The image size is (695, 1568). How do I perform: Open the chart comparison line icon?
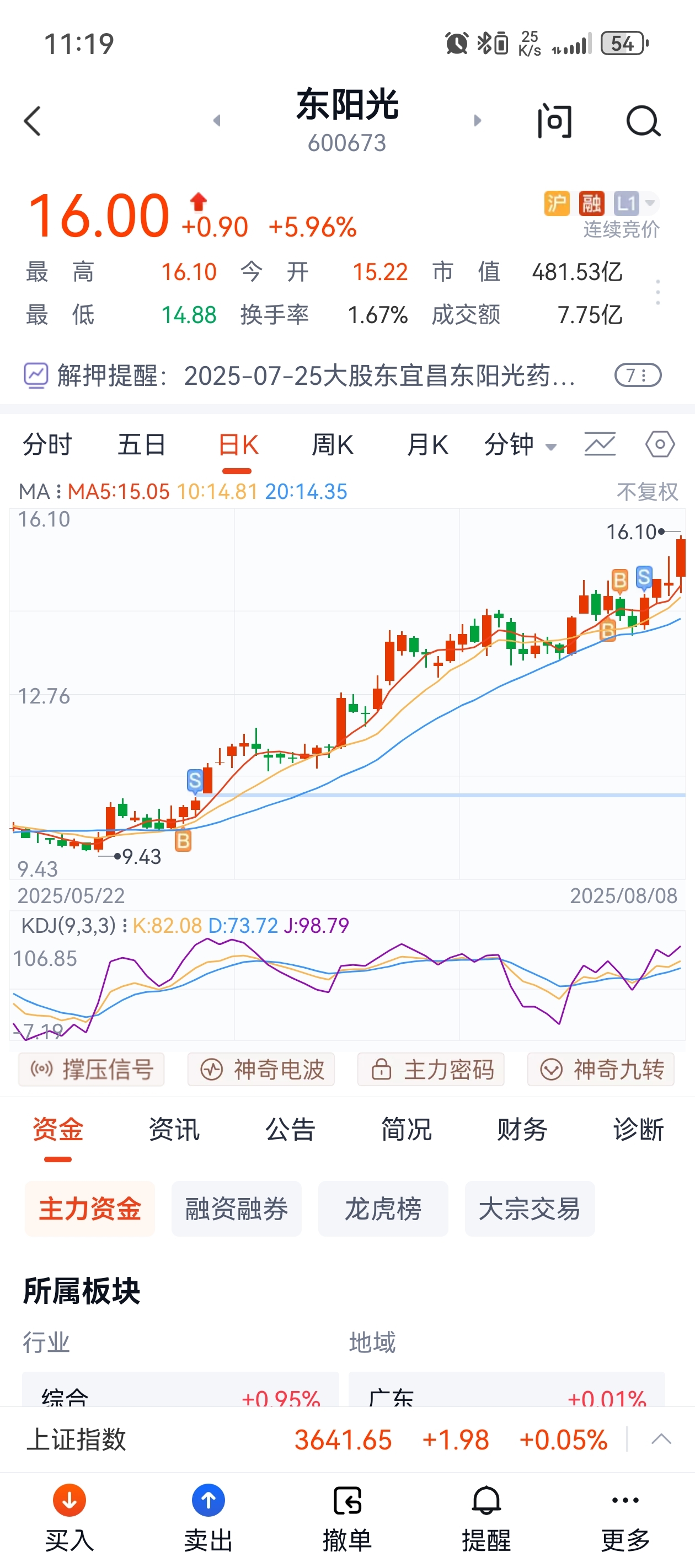point(600,444)
